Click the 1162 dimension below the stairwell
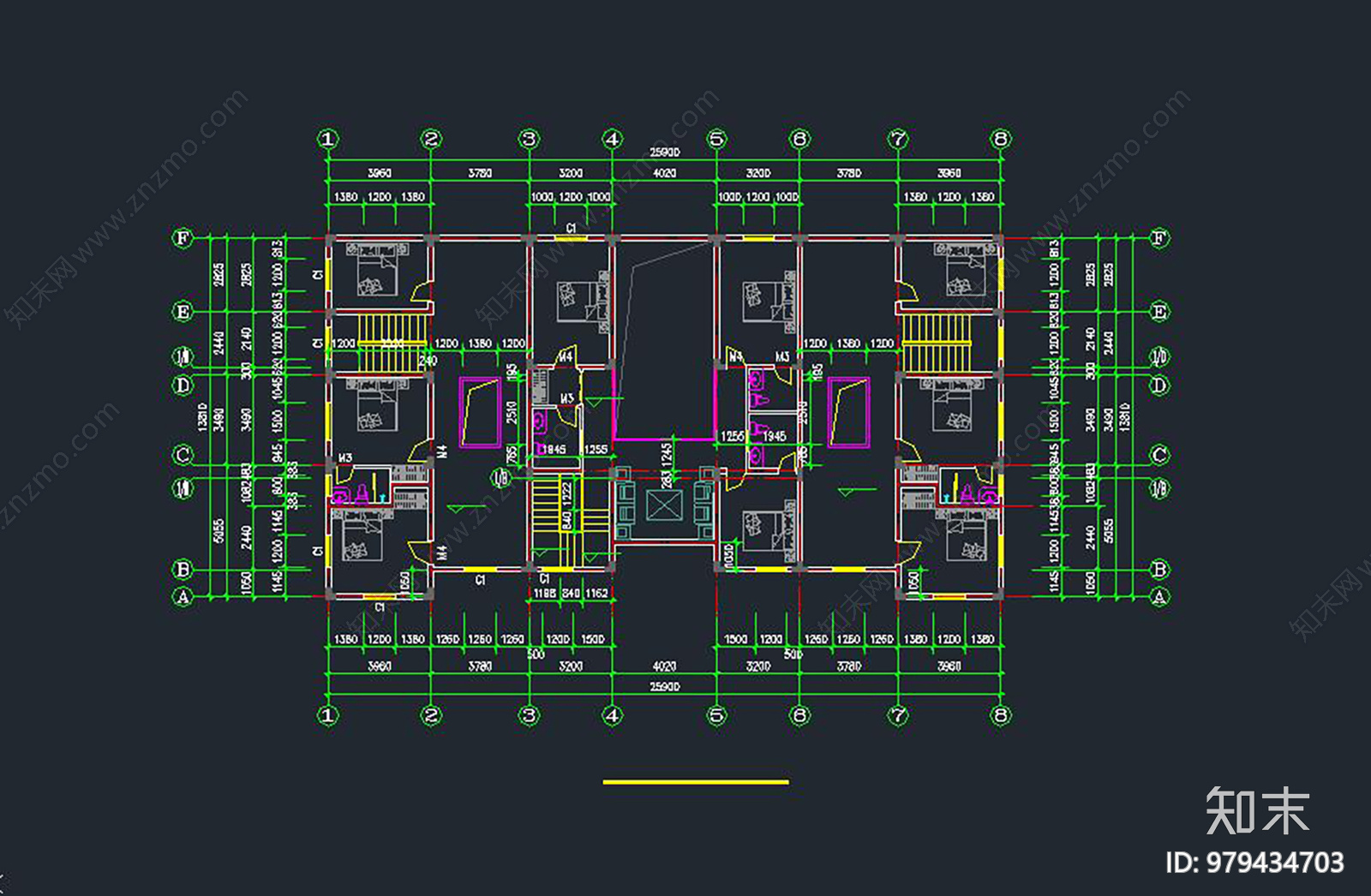 [597, 594]
